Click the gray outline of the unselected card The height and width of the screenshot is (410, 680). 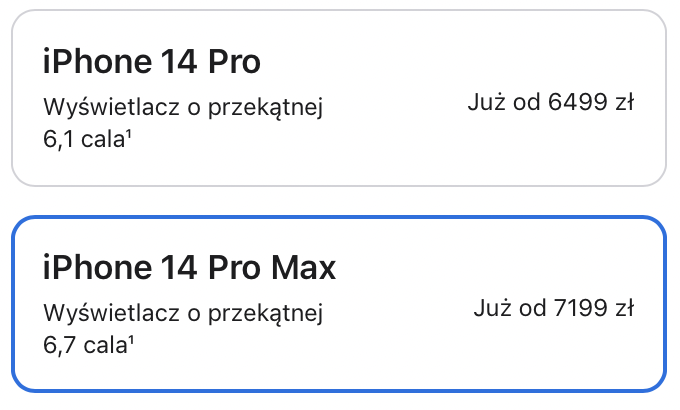[x=339, y=10]
